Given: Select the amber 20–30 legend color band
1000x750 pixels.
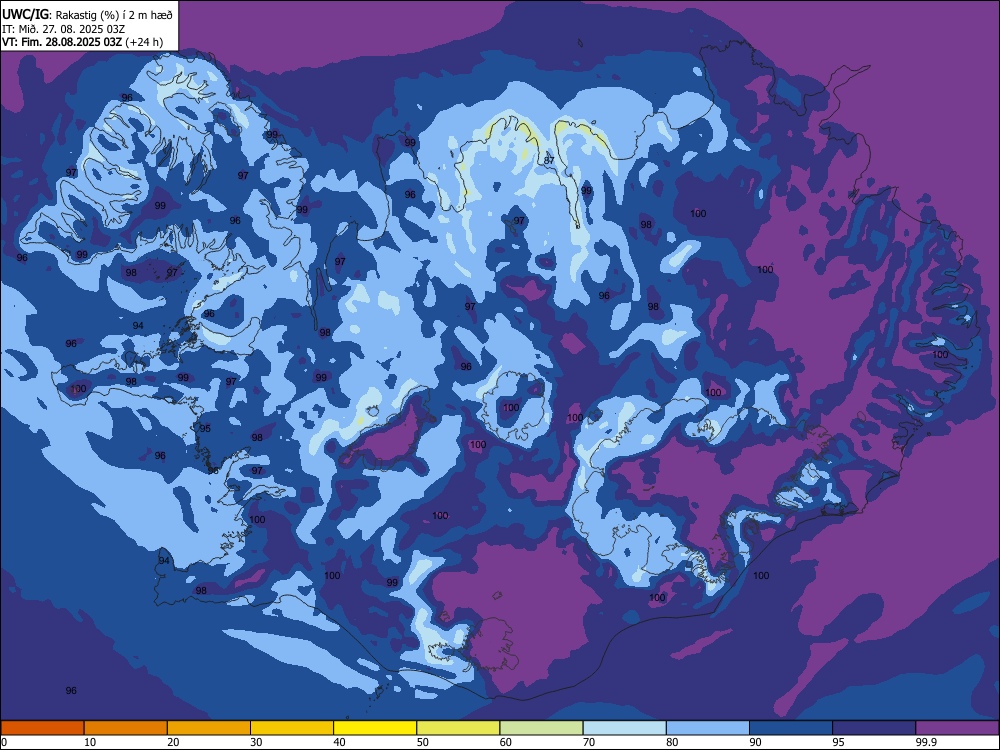Looking at the screenshot, I should click(x=209, y=728).
